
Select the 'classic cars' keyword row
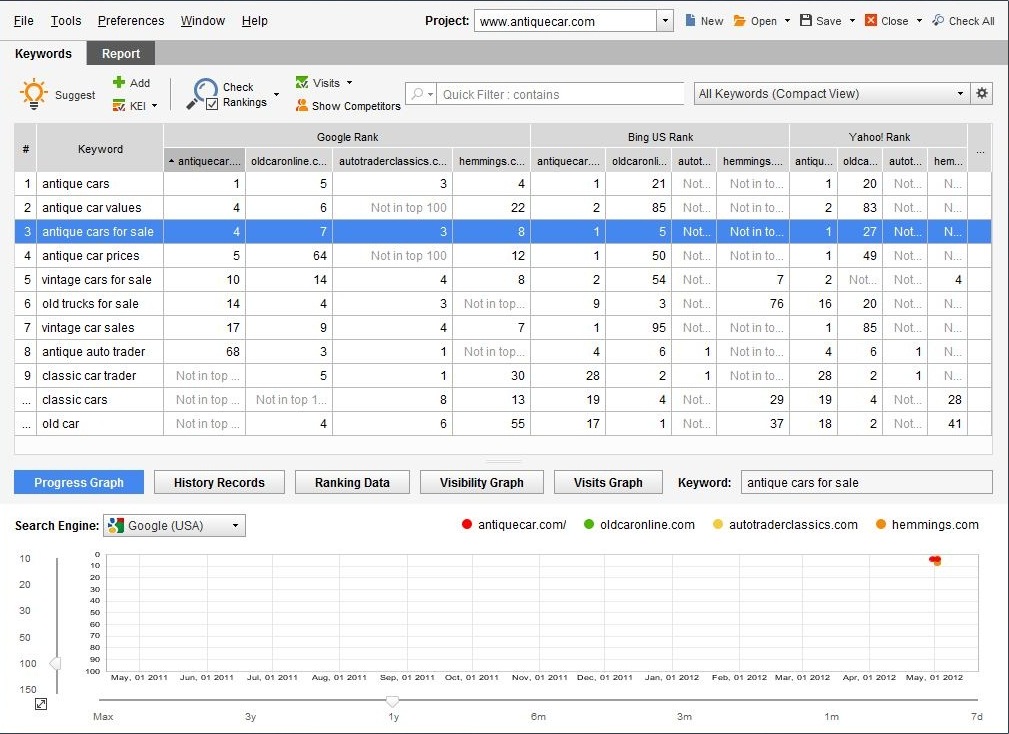click(503, 399)
